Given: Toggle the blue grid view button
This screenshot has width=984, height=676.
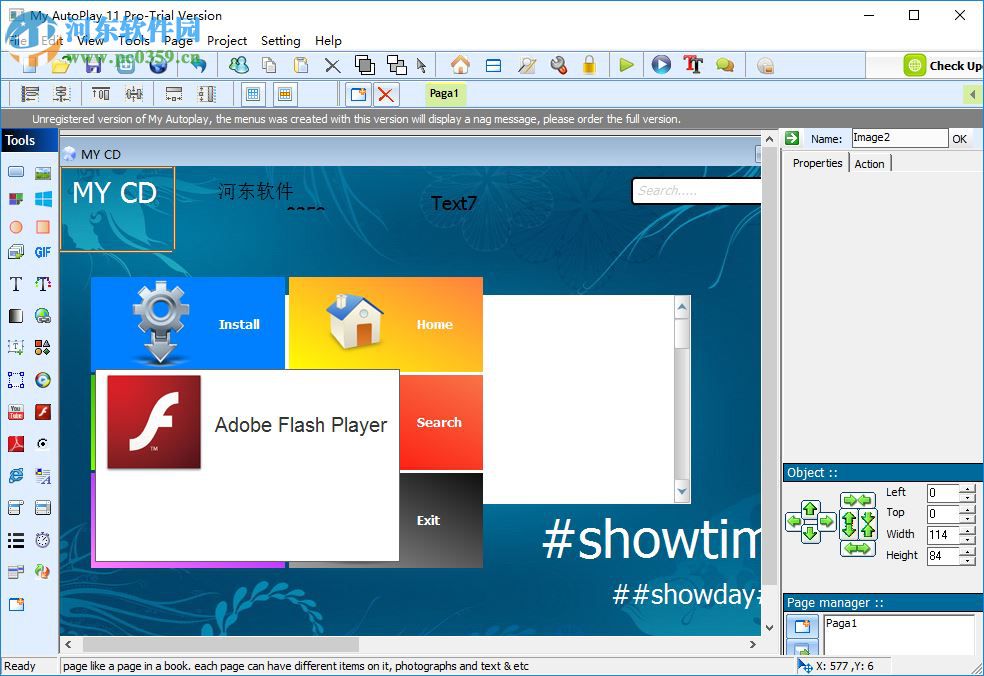Looking at the screenshot, I should coord(253,94).
